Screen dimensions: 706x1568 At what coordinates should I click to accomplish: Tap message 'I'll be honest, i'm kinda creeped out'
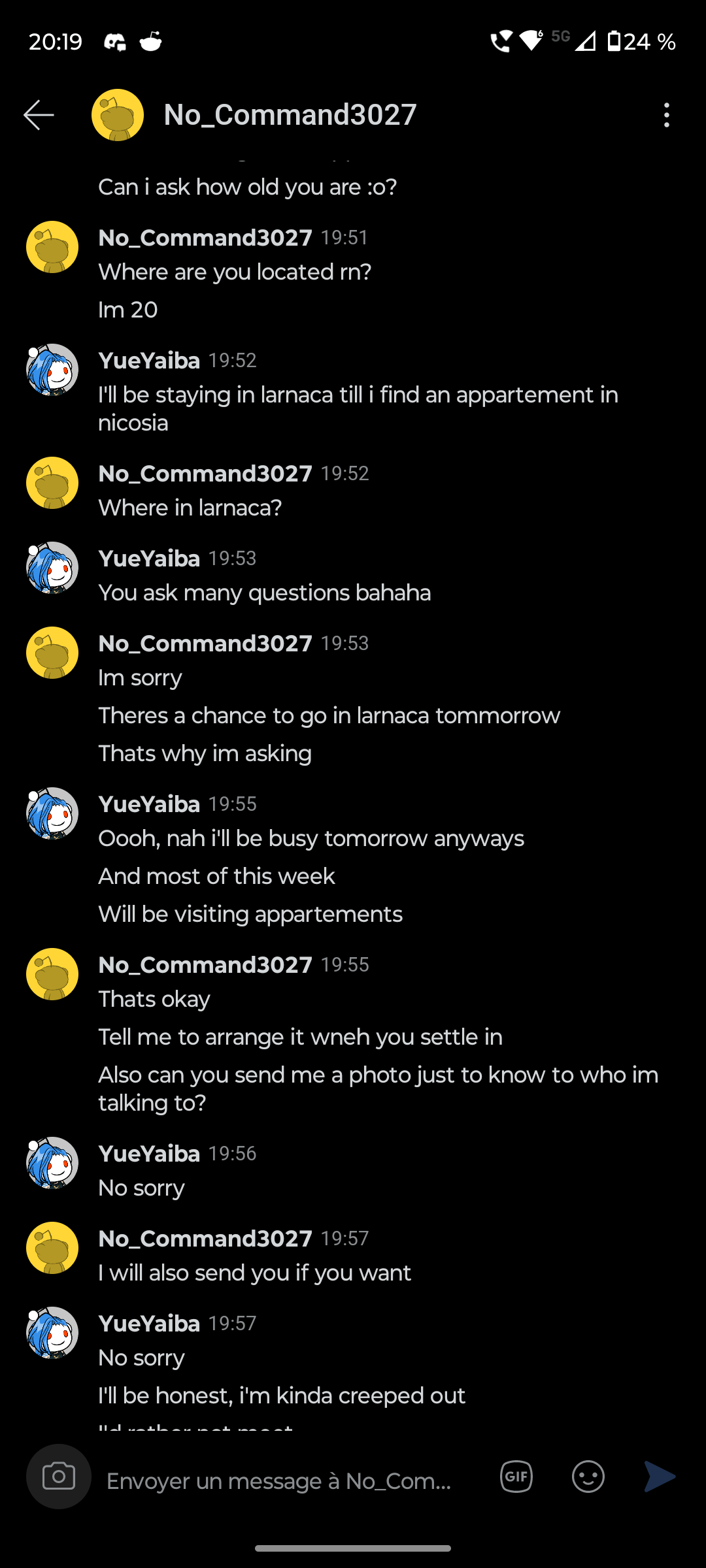pyautogui.click(x=282, y=1396)
